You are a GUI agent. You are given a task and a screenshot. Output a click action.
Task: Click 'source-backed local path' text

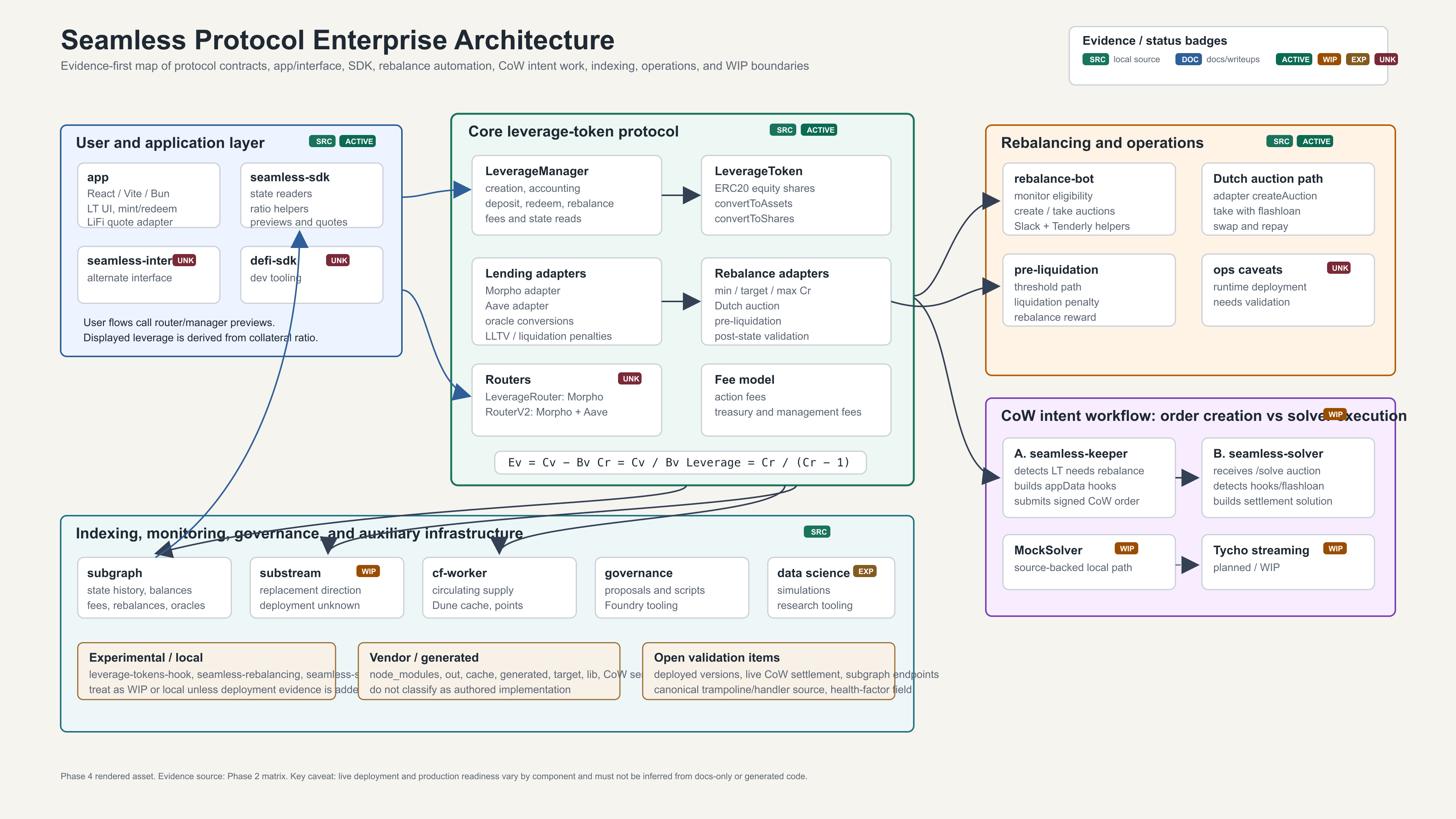tap(1073, 568)
